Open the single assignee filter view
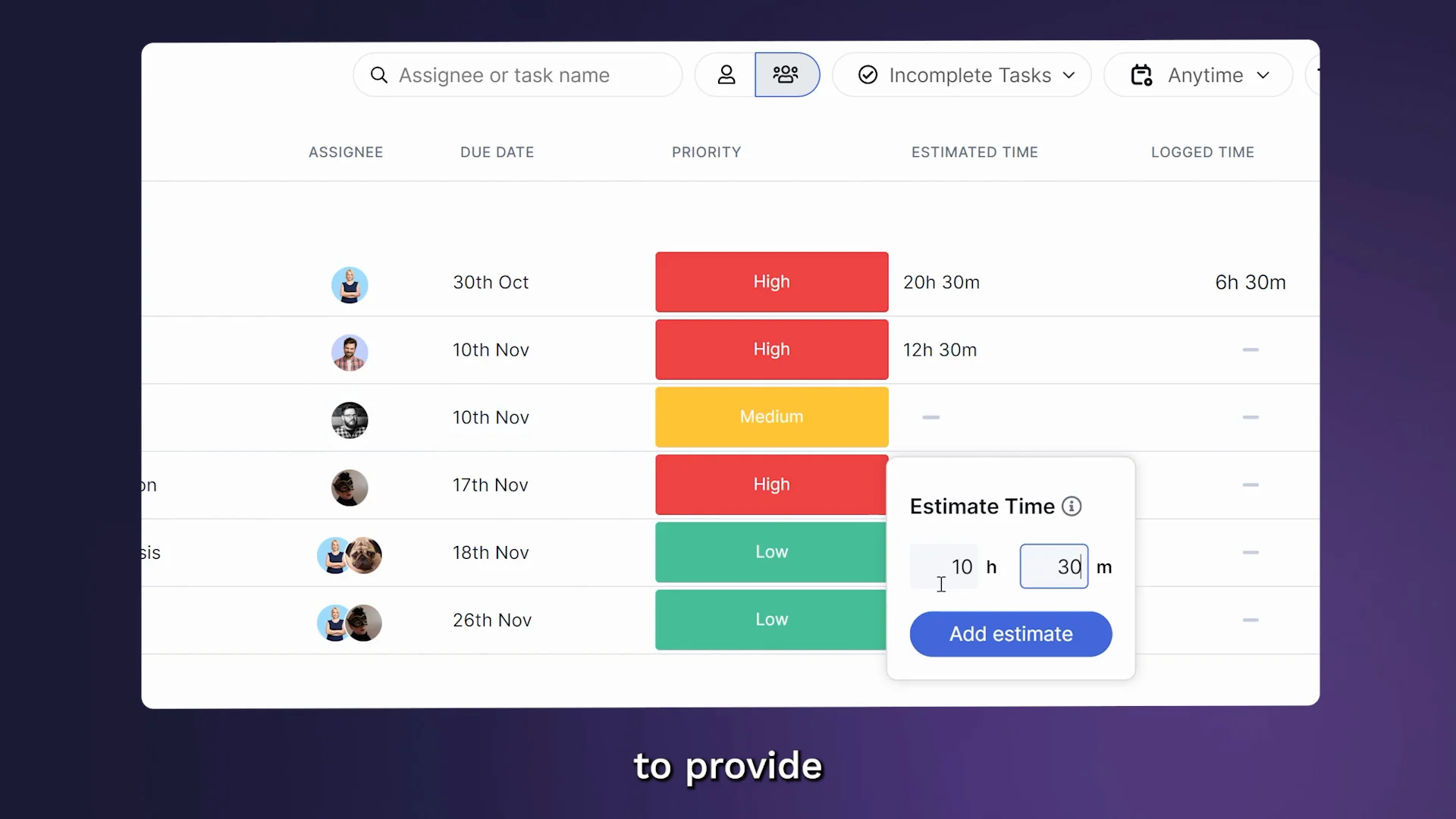This screenshot has width=1456, height=819. pos(727,74)
